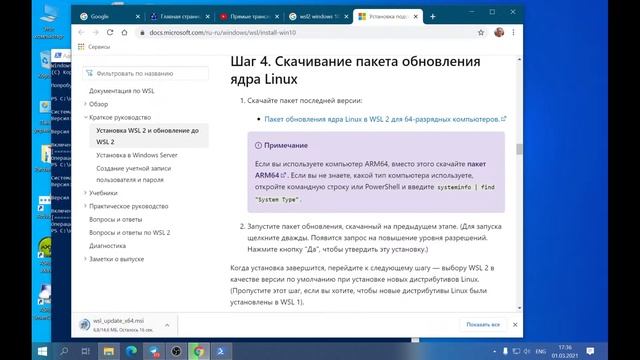Switch to the wsl2 windows search tab
Image resolution: width=640 pixels, height=360 pixels.
pyautogui.click(x=316, y=17)
